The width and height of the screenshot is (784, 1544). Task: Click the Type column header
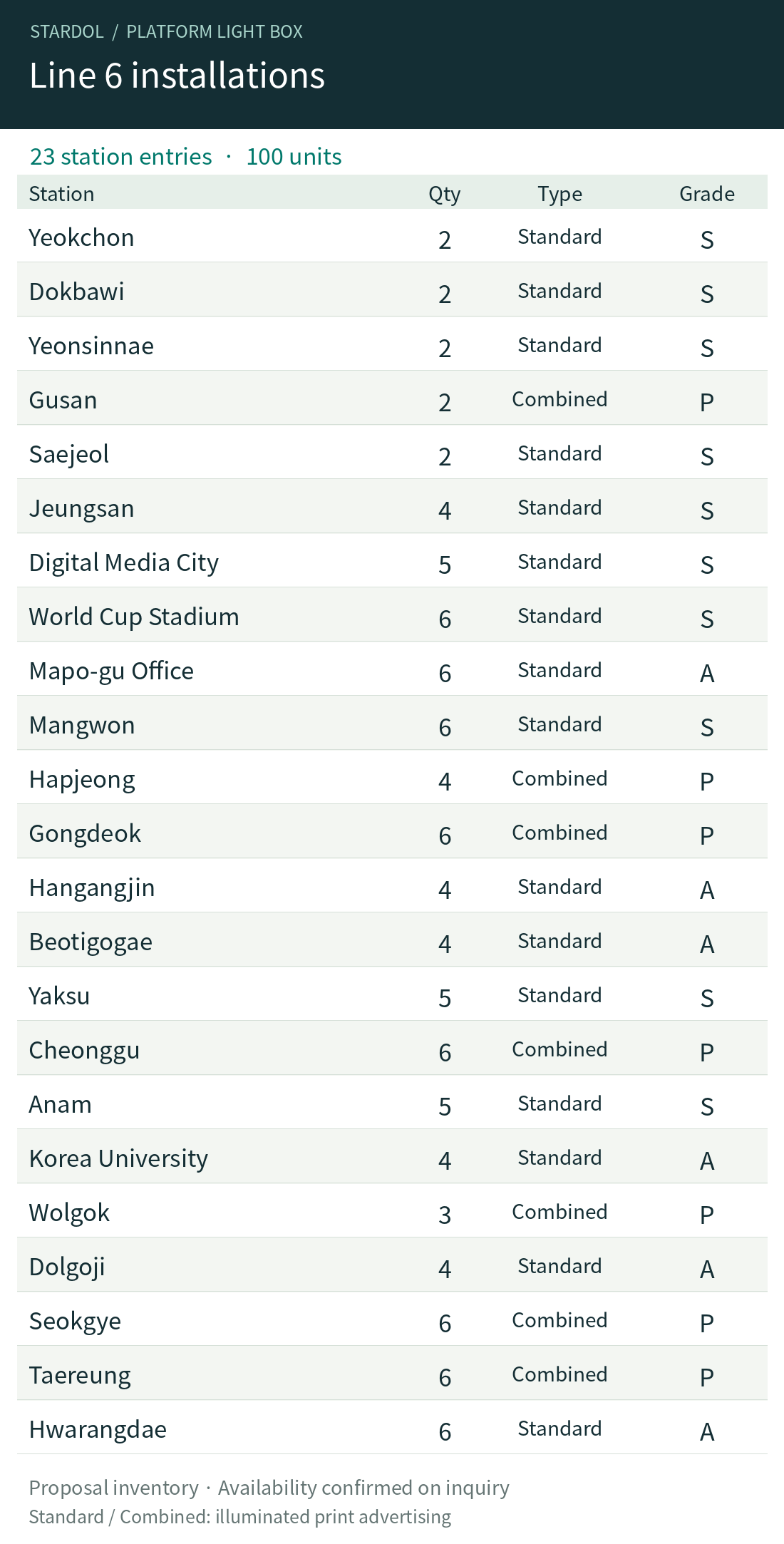point(560,194)
